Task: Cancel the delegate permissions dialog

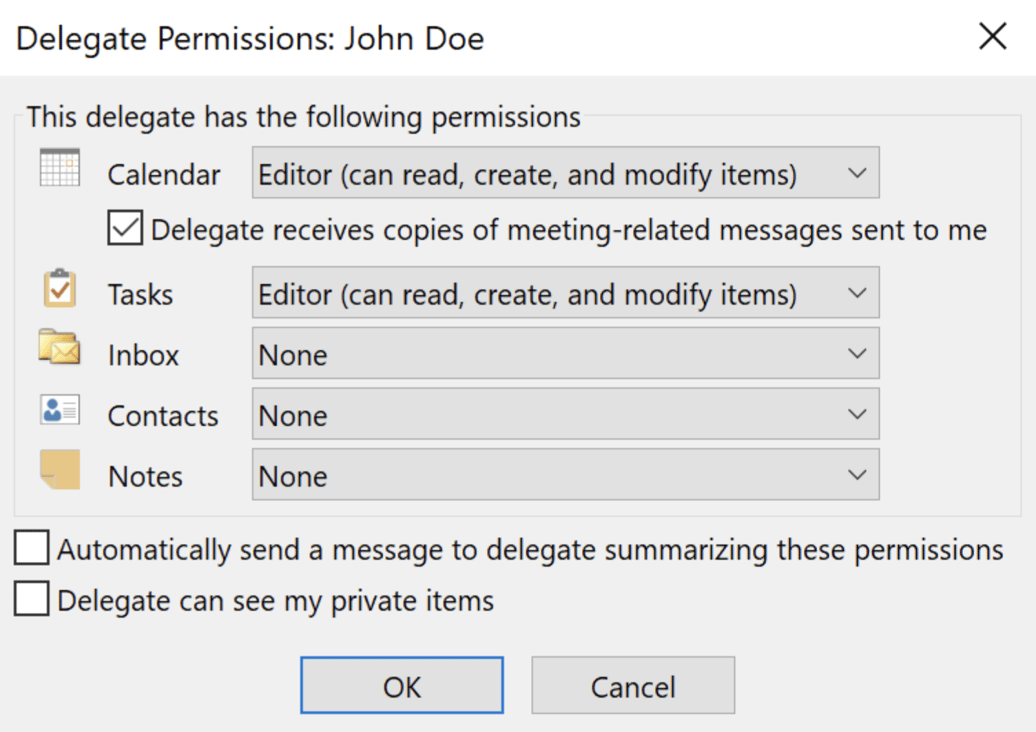Action: (632, 685)
